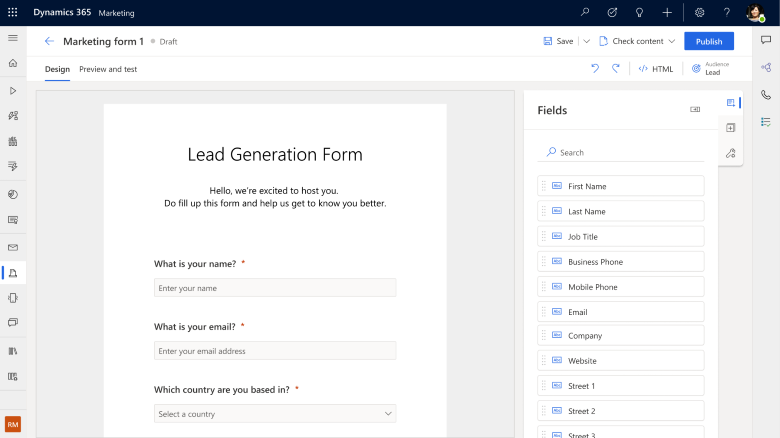The image size is (780, 438).
Task: Open the phone icon in right rail
Action: pos(766,95)
